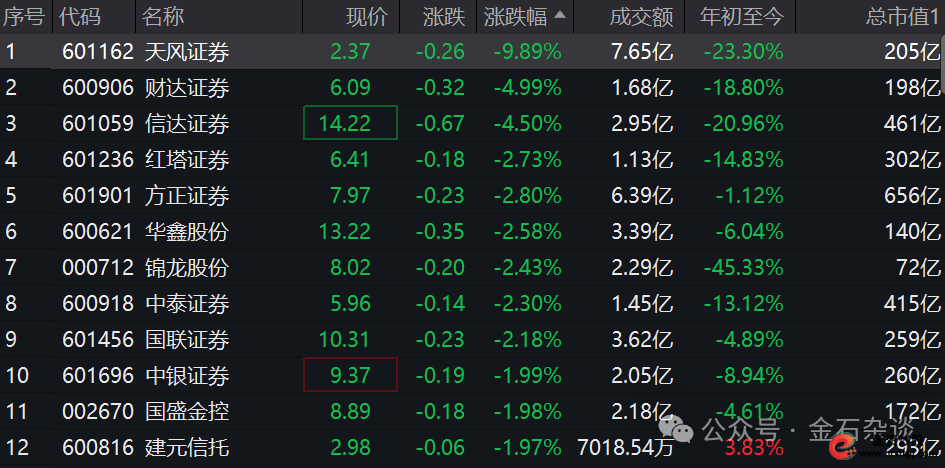Click 华鑫股份 stock name

tap(186, 232)
